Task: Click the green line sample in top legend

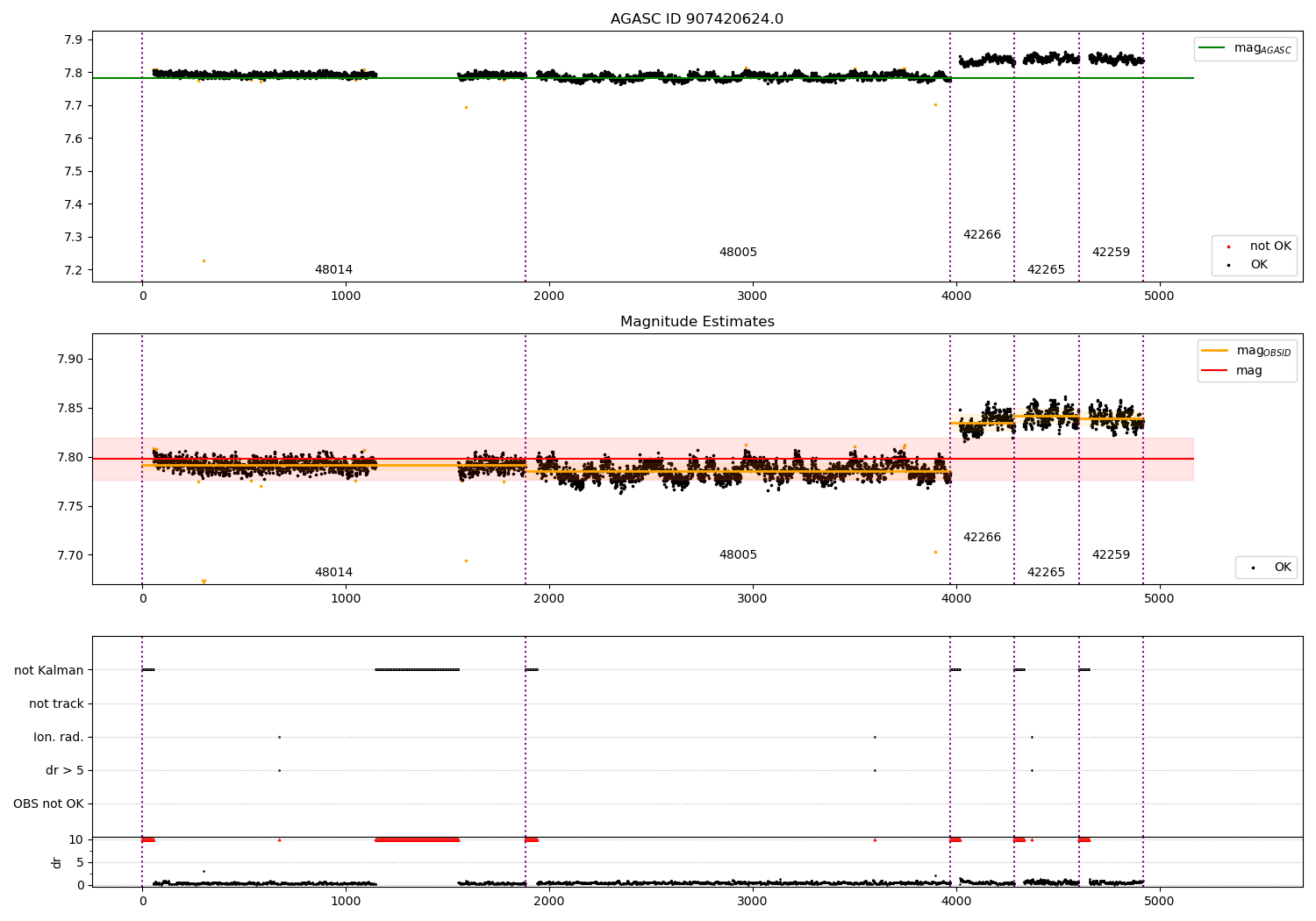Action: [1212, 48]
